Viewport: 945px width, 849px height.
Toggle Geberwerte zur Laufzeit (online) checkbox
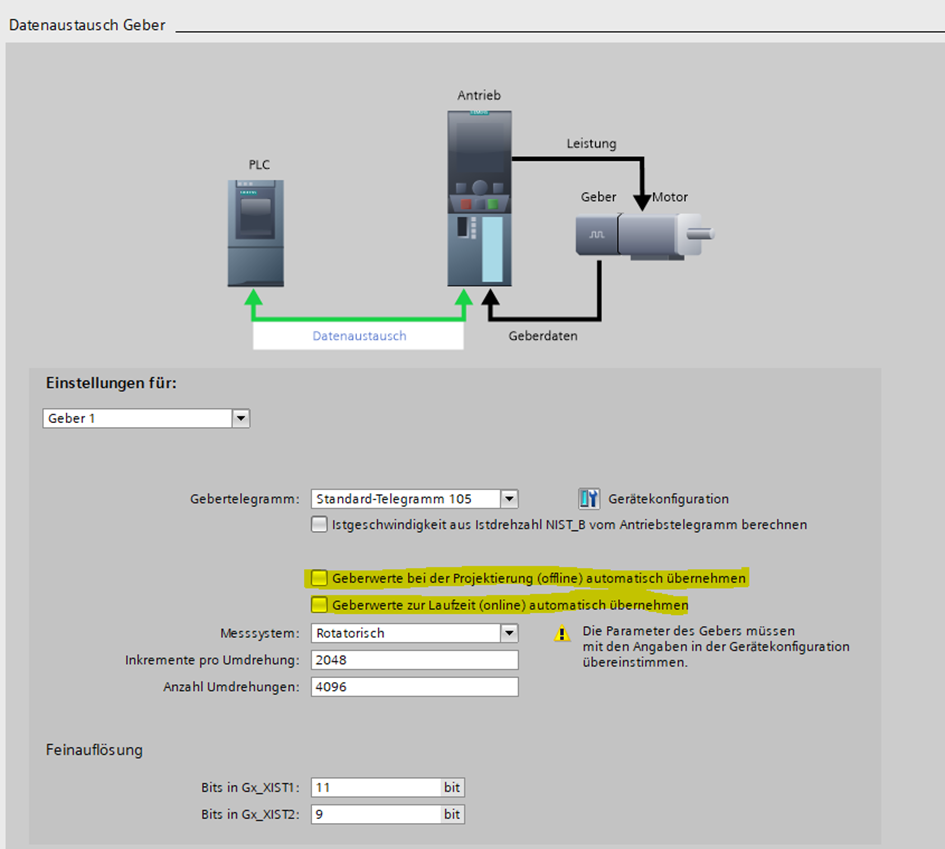[x=319, y=605]
